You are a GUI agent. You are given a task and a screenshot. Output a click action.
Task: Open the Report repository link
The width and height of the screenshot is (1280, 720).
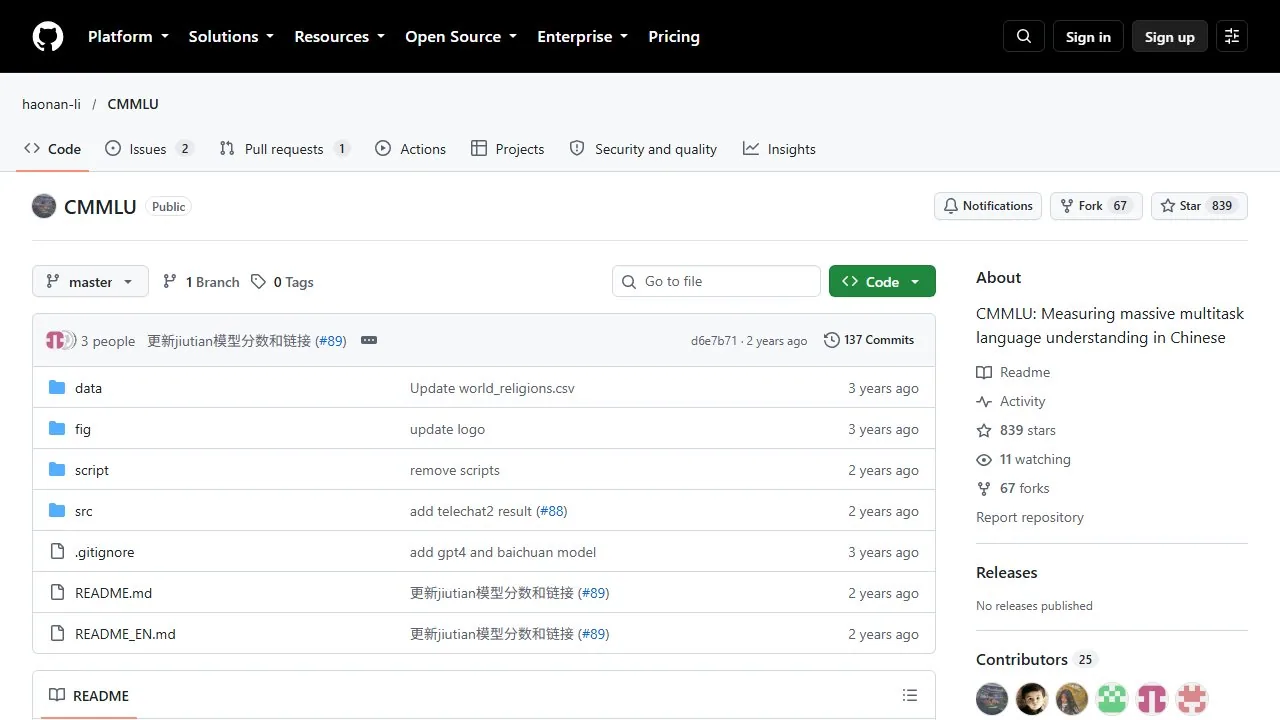(x=1030, y=517)
